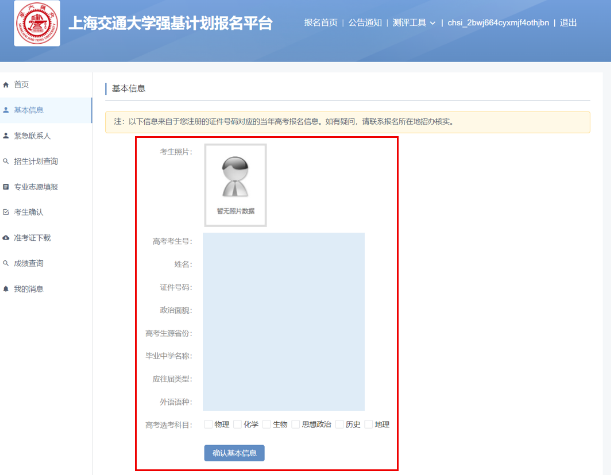Click the search icon beside 招生计划查询
The image size is (611, 475).
click(6, 161)
